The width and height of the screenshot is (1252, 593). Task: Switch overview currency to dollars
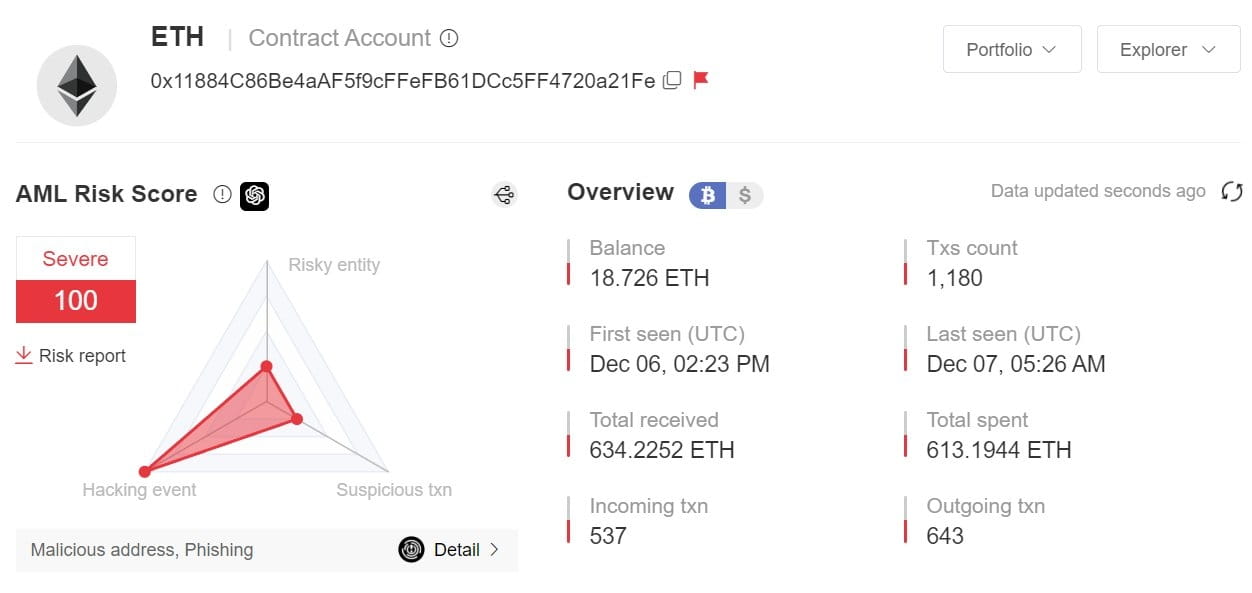[745, 195]
